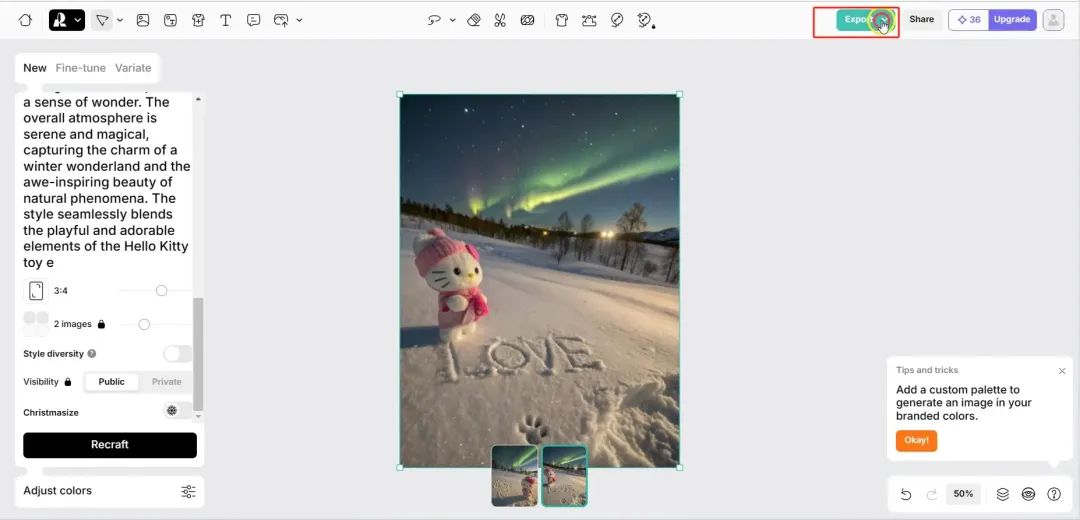Click the Recraft generate button

(110, 445)
